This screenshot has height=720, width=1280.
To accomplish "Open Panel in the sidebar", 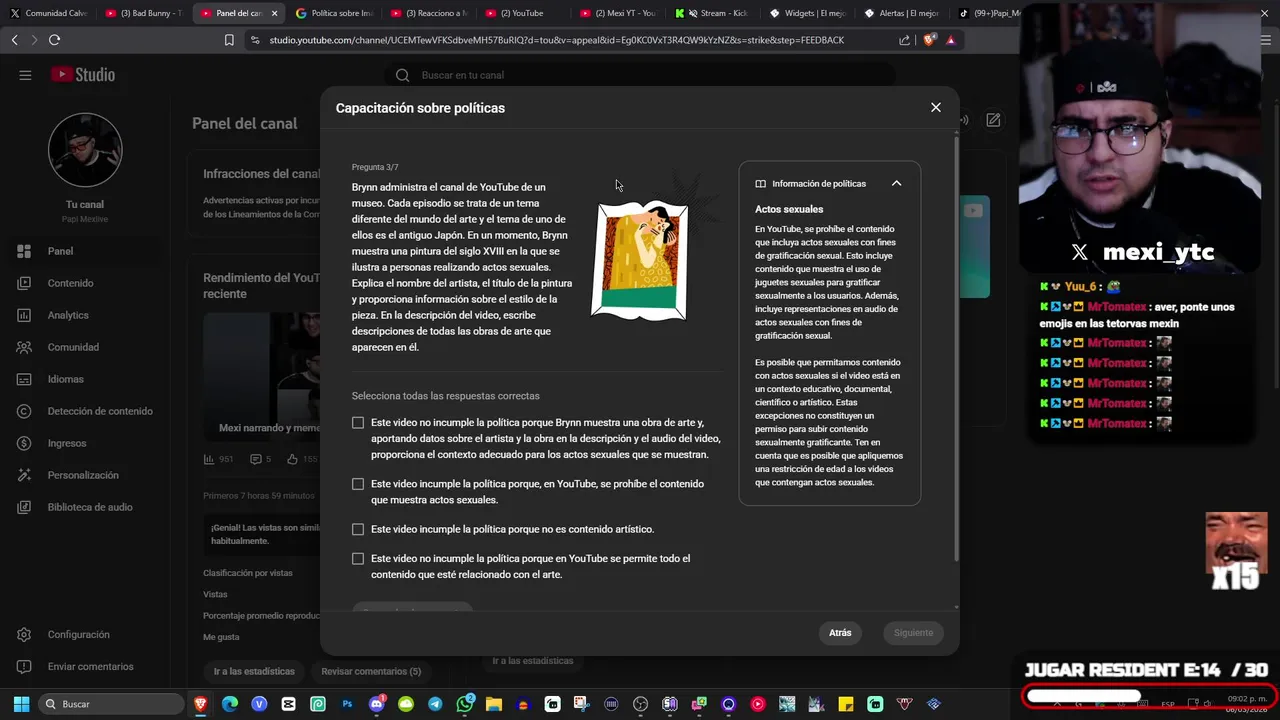I will click(x=85, y=251).
